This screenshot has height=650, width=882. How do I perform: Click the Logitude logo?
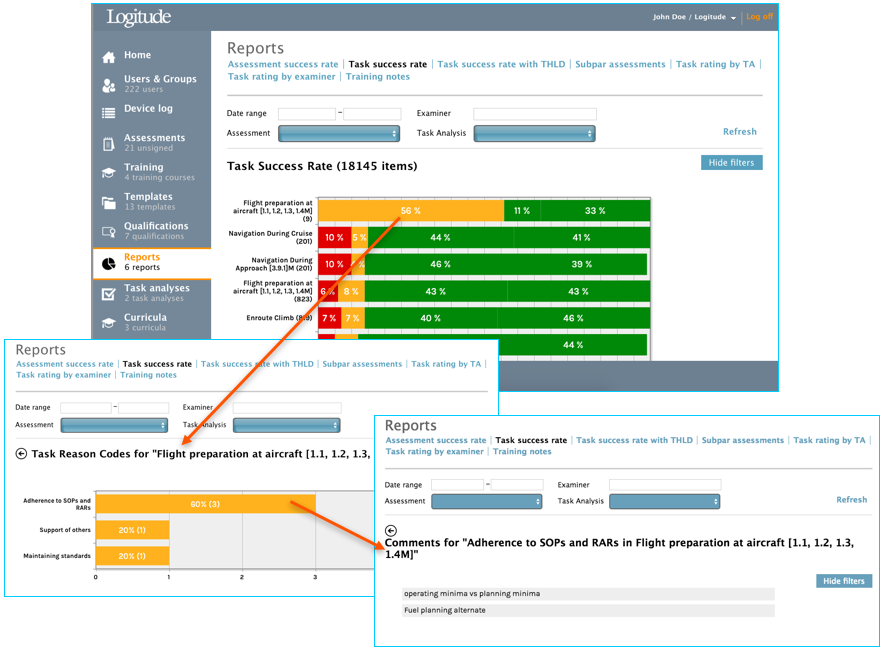138,17
